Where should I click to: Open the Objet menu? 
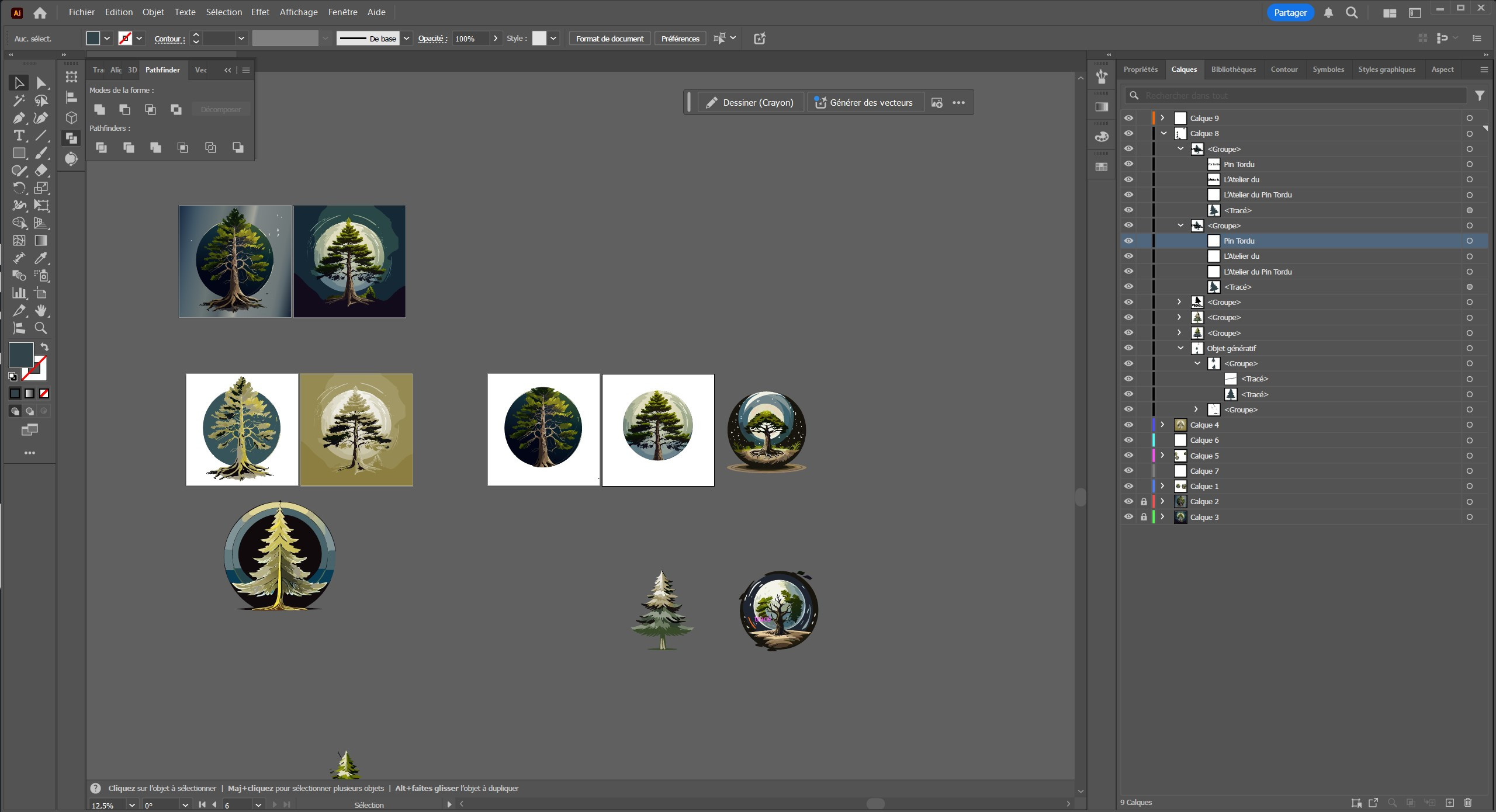click(x=153, y=12)
